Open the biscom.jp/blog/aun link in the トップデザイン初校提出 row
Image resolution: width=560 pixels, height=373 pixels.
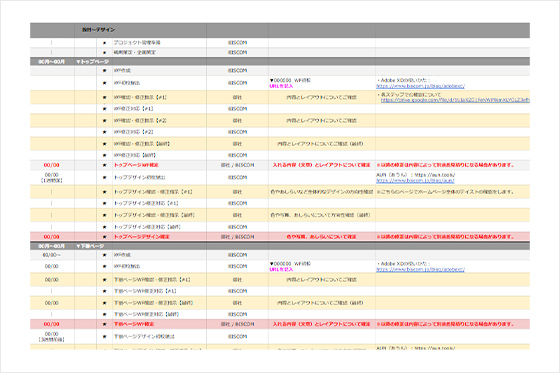point(415,180)
